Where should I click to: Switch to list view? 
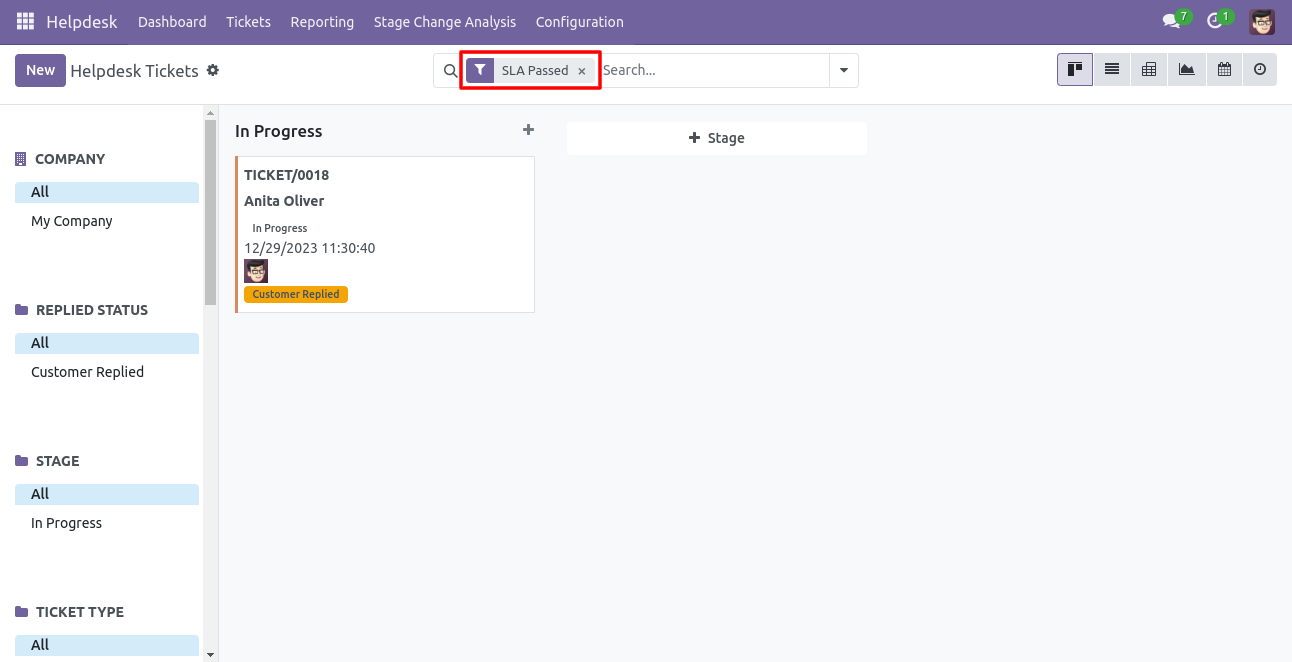tap(1111, 69)
